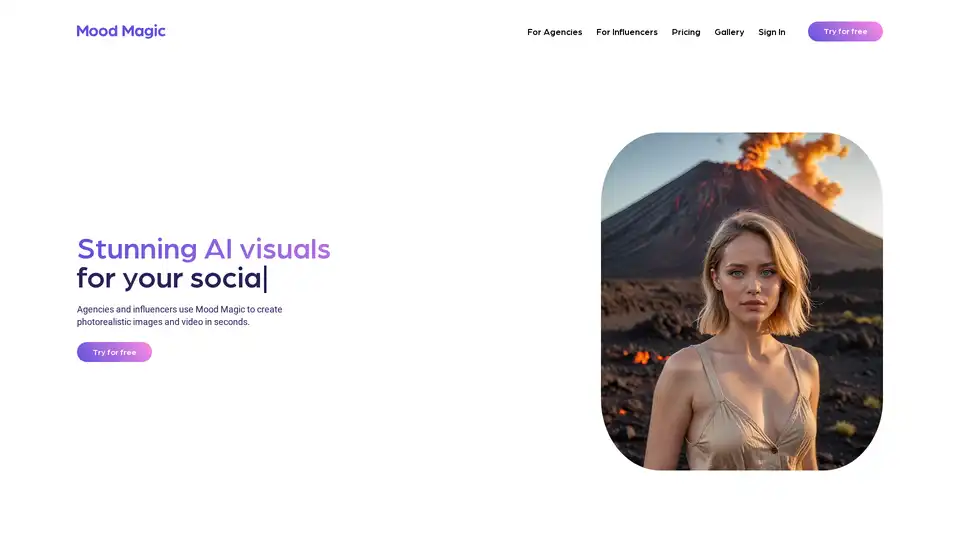
Task: Go to the For Influencers page
Action: pyautogui.click(x=627, y=32)
